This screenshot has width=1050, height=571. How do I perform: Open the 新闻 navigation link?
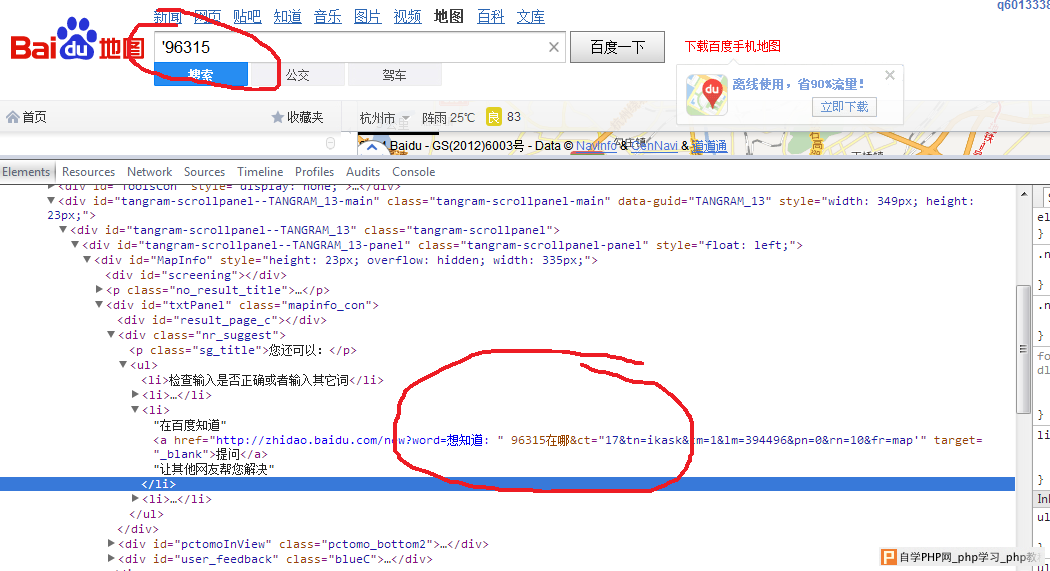(167, 16)
